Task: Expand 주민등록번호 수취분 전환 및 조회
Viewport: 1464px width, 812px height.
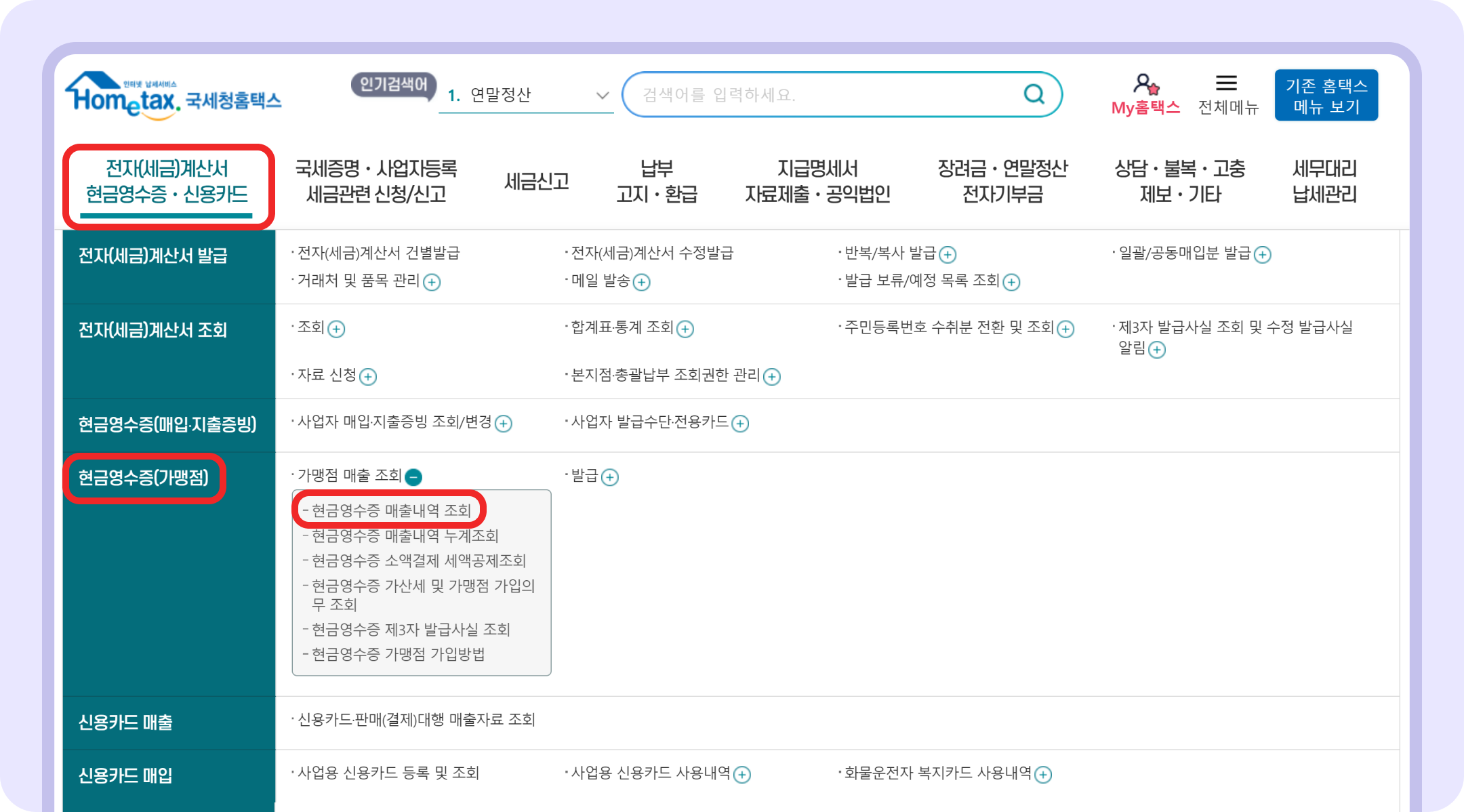Action: point(1065,329)
